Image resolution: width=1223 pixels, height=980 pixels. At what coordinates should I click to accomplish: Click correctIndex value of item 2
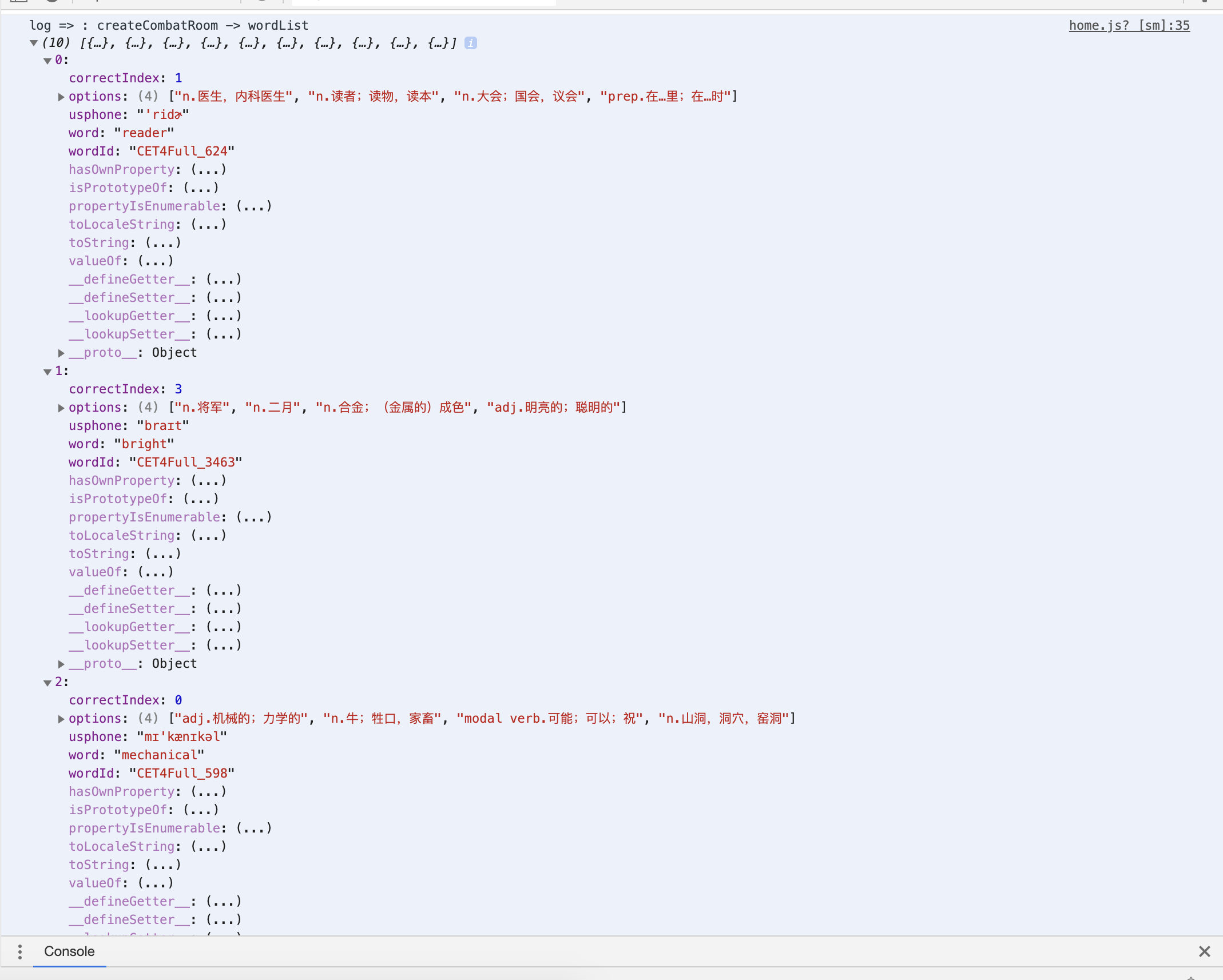[178, 700]
